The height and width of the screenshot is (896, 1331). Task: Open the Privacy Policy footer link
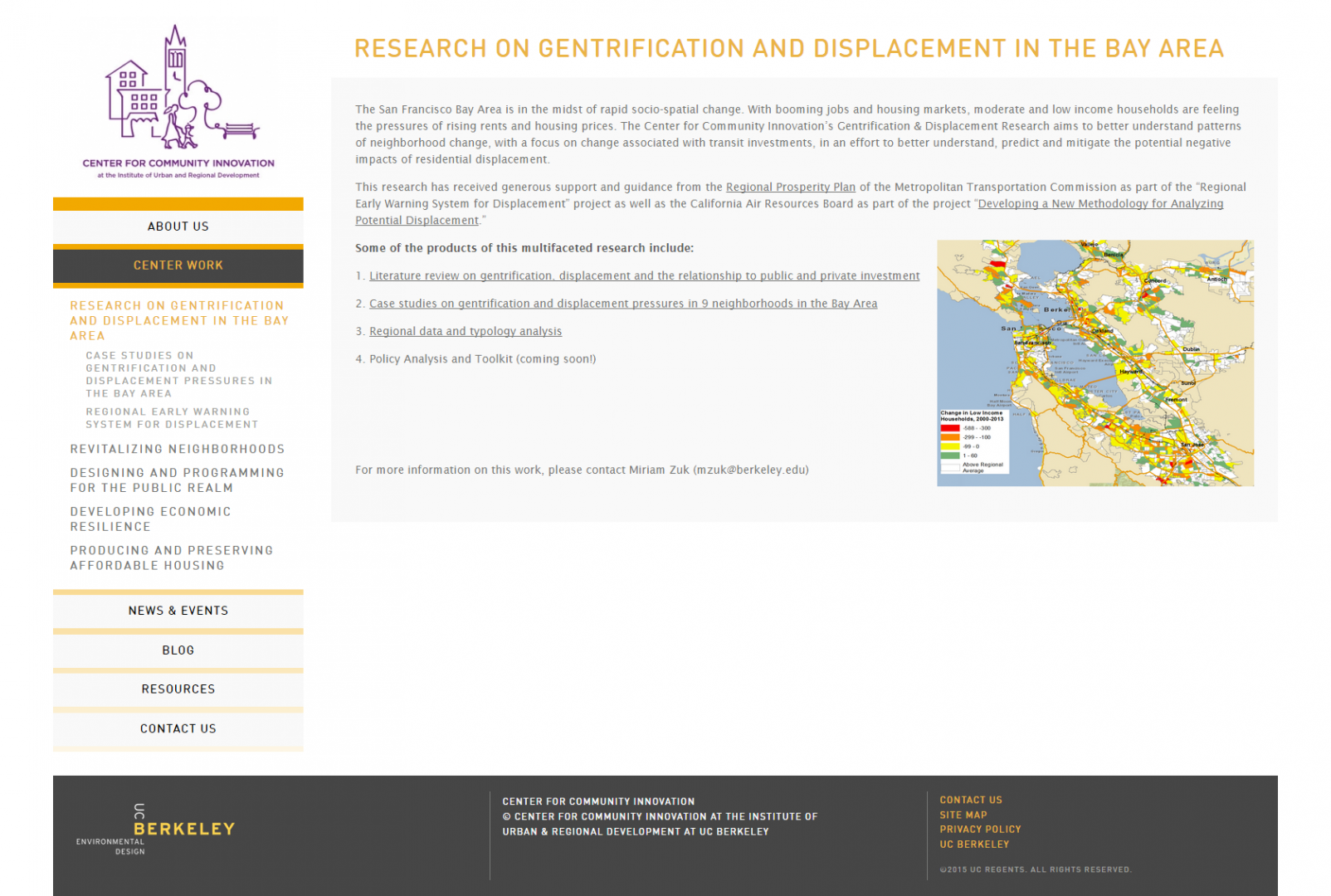pyautogui.click(x=980, y=830)
